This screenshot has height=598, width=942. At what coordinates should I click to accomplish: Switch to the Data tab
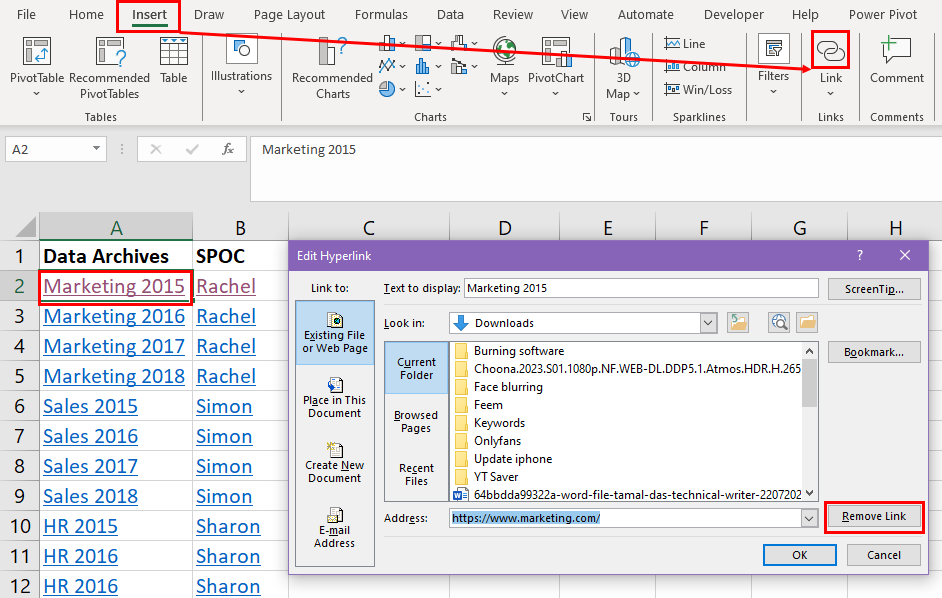coord(450,14)
